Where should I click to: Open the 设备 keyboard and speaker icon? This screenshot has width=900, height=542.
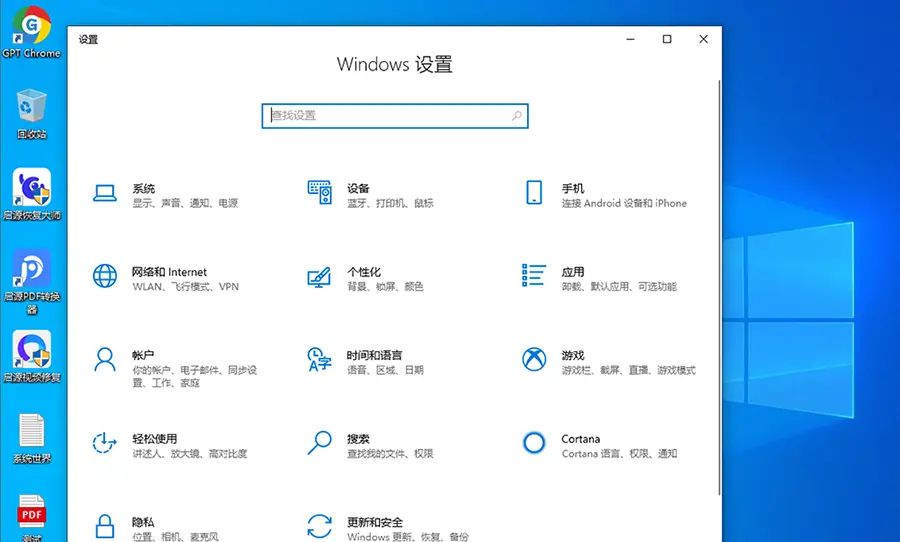click(320, 192)
